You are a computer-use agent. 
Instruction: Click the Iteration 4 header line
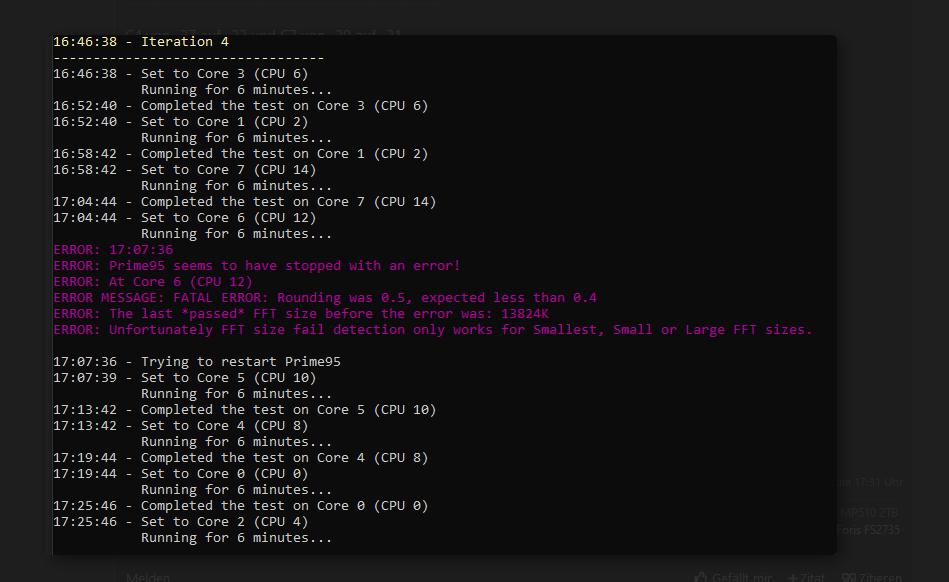pyautogui.click(x=141, y=42)
